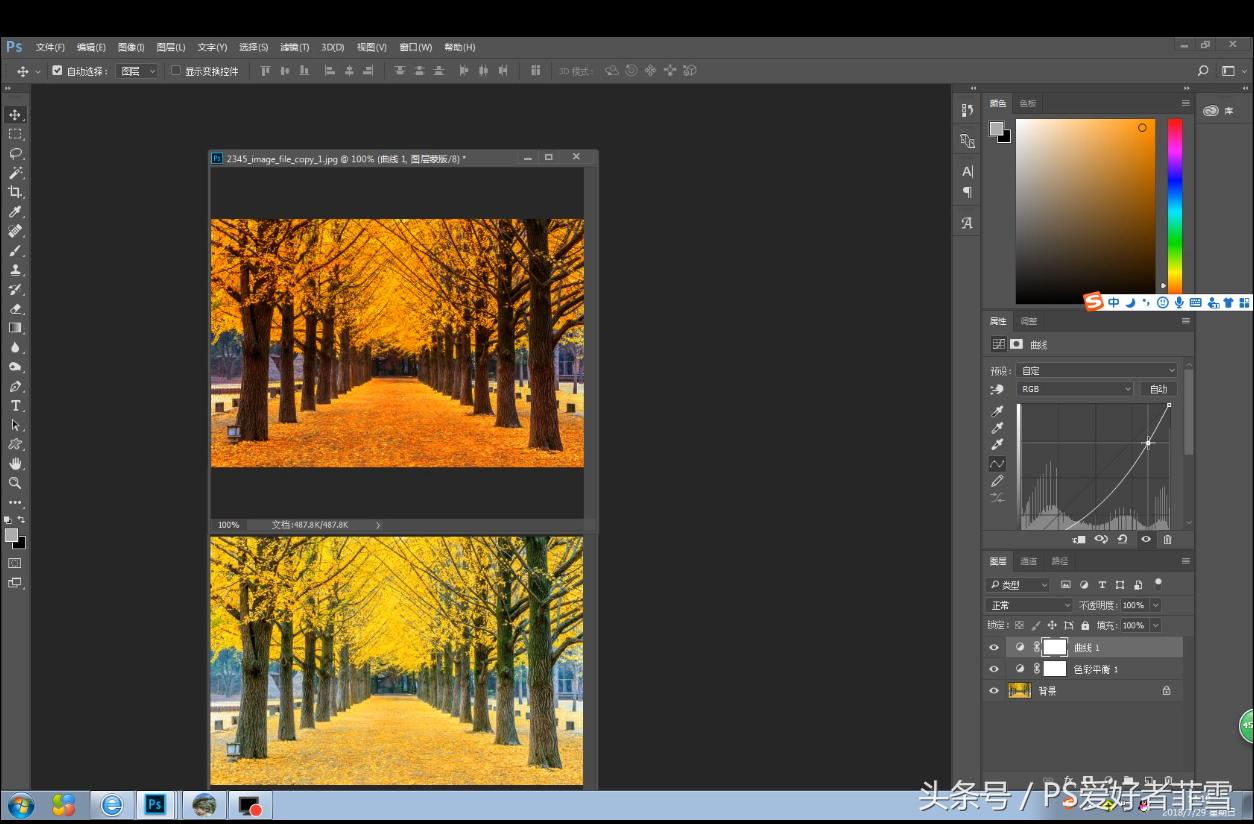
Task: Toggle the 自动选择 checkbox
Action: (57, 71)
